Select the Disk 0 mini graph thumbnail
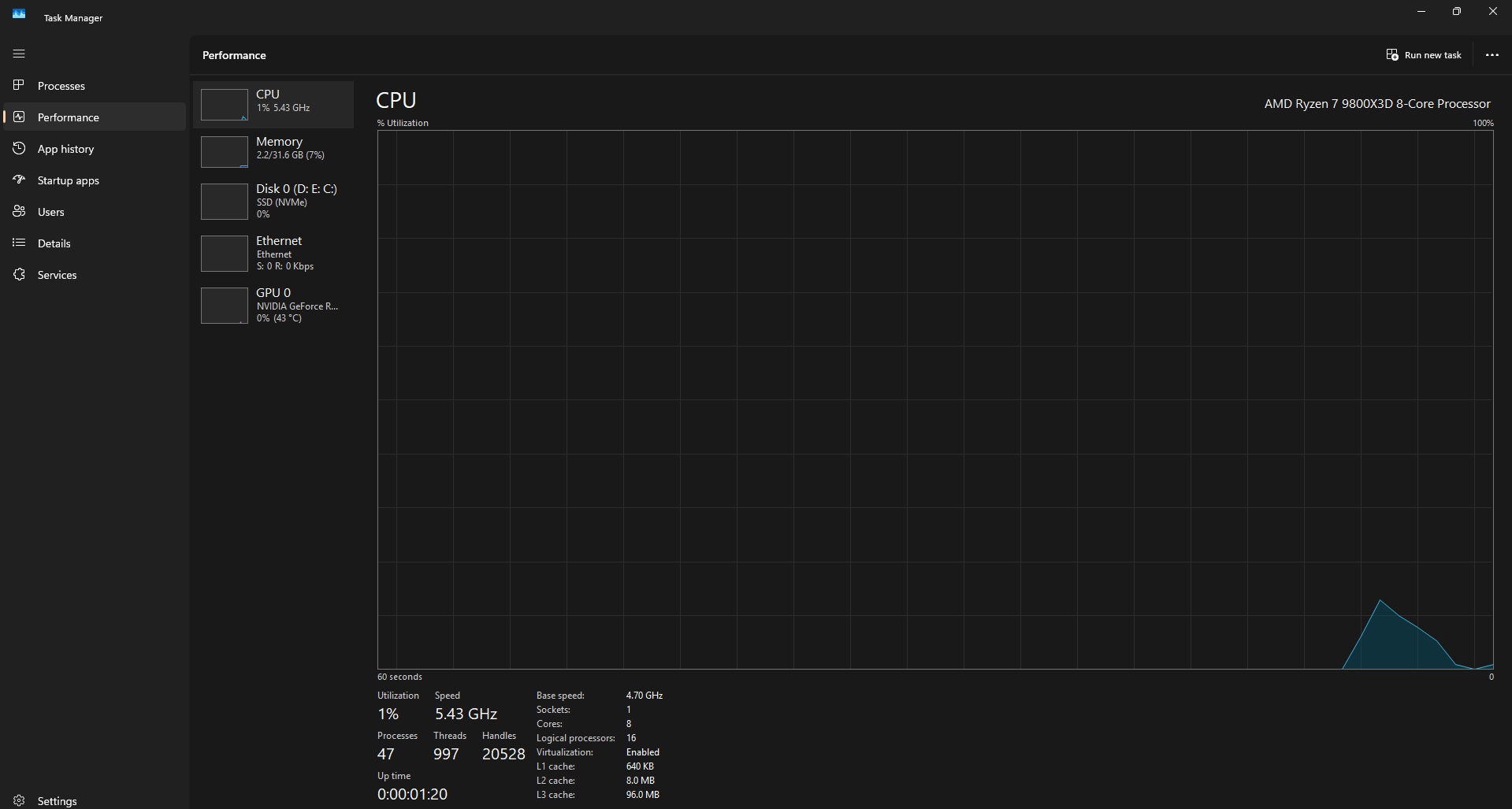Viewport: 1512px width, 809px height. 225,202
